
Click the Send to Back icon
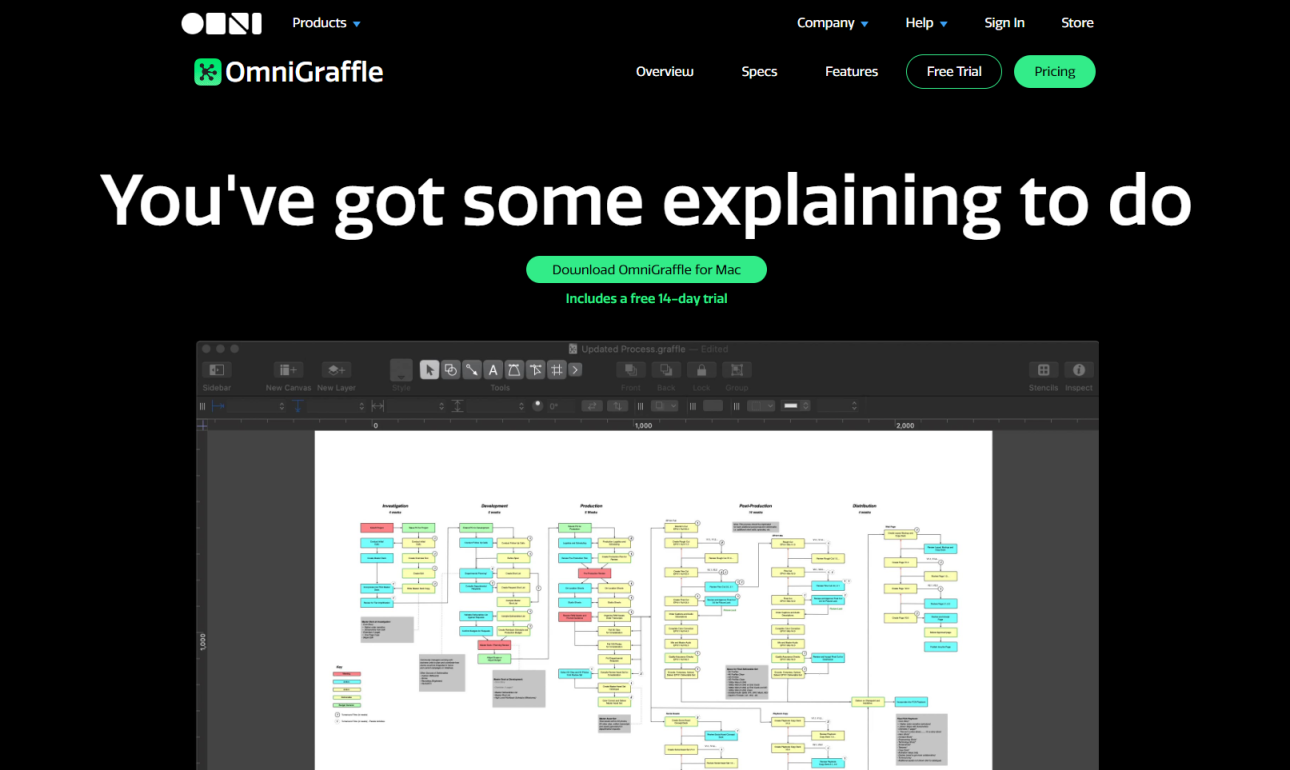pyautogui.click(x=666, y=370)
